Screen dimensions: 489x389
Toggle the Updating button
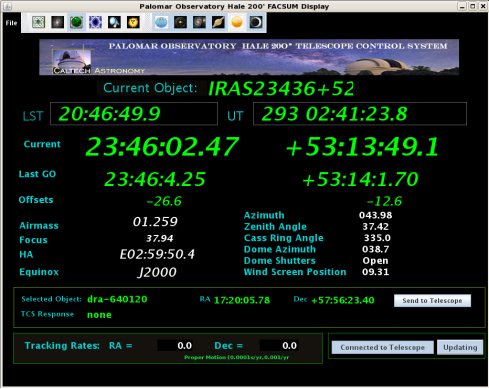pyautogui.click(x=460, y=347)
